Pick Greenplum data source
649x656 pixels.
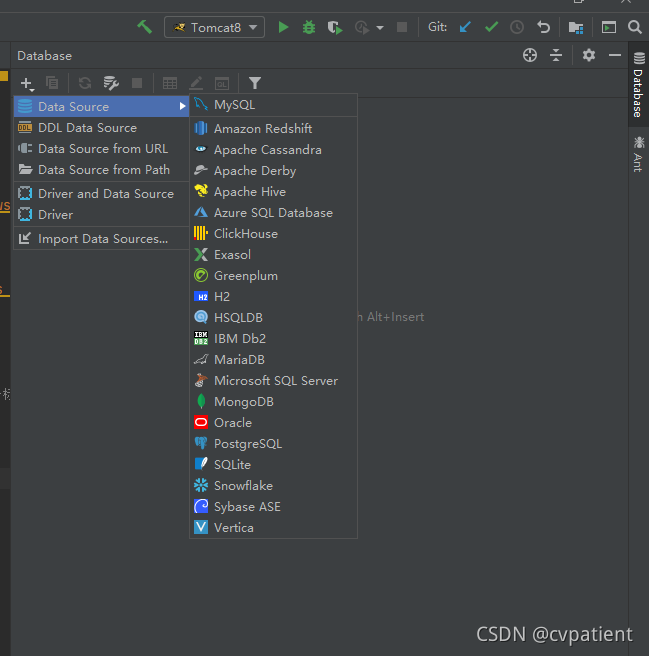(x=274, y=275)
